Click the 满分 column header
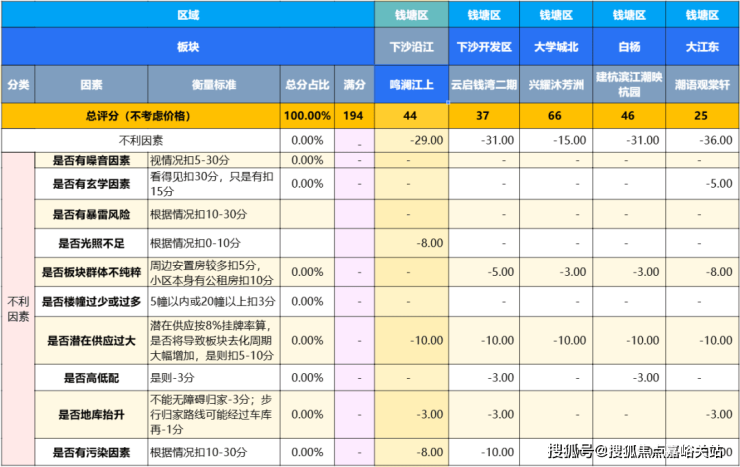The width and height of the screenshot is (740, 467). (x=354, y=84)
